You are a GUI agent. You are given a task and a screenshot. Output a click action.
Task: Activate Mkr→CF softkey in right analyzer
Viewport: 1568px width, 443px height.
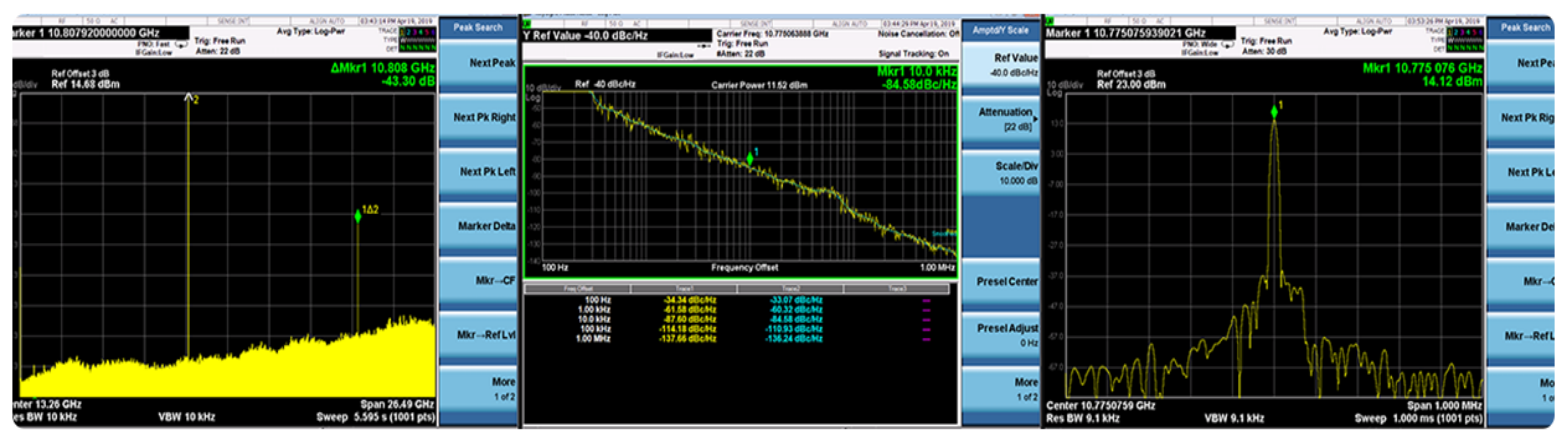1522,279
